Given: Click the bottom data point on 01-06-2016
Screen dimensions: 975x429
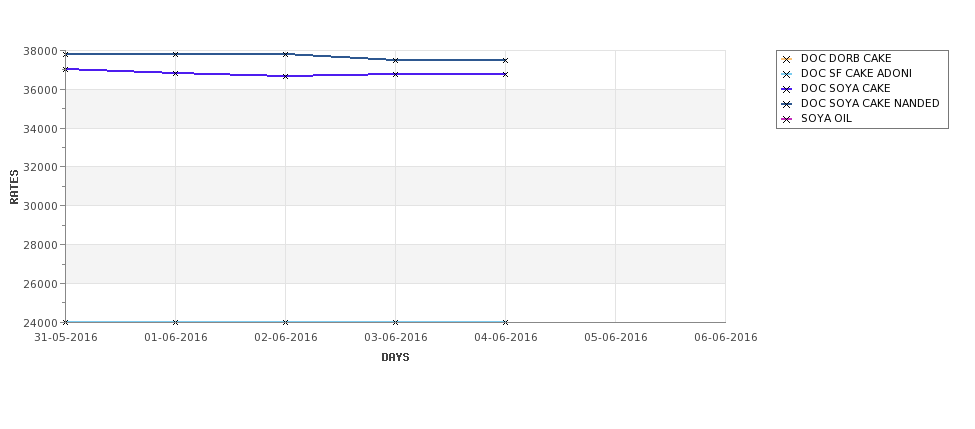Looking at the screenshot, I should pyautogui.click(x=175, y=322).
